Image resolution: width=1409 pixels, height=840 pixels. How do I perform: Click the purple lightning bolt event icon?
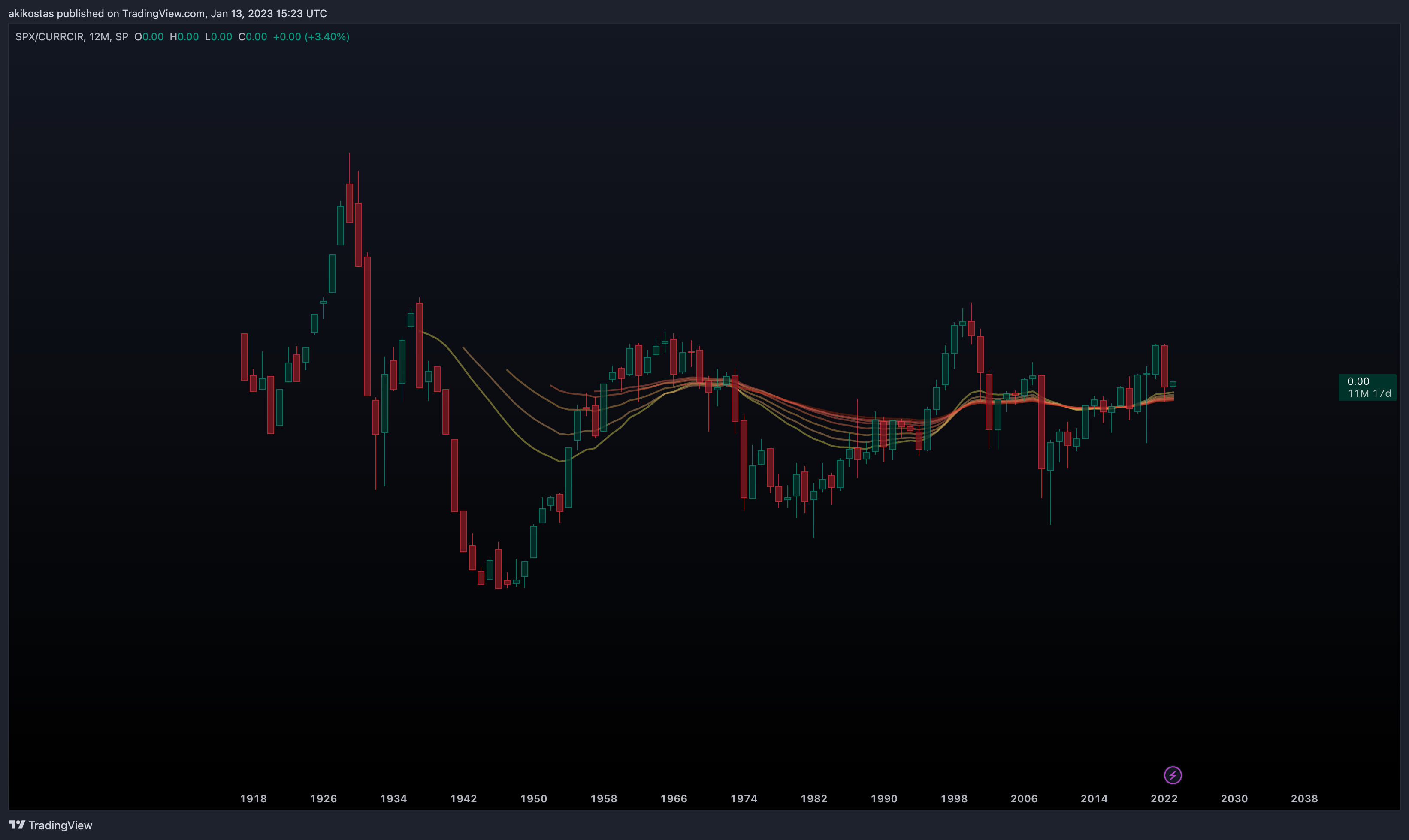[1172, 775]
